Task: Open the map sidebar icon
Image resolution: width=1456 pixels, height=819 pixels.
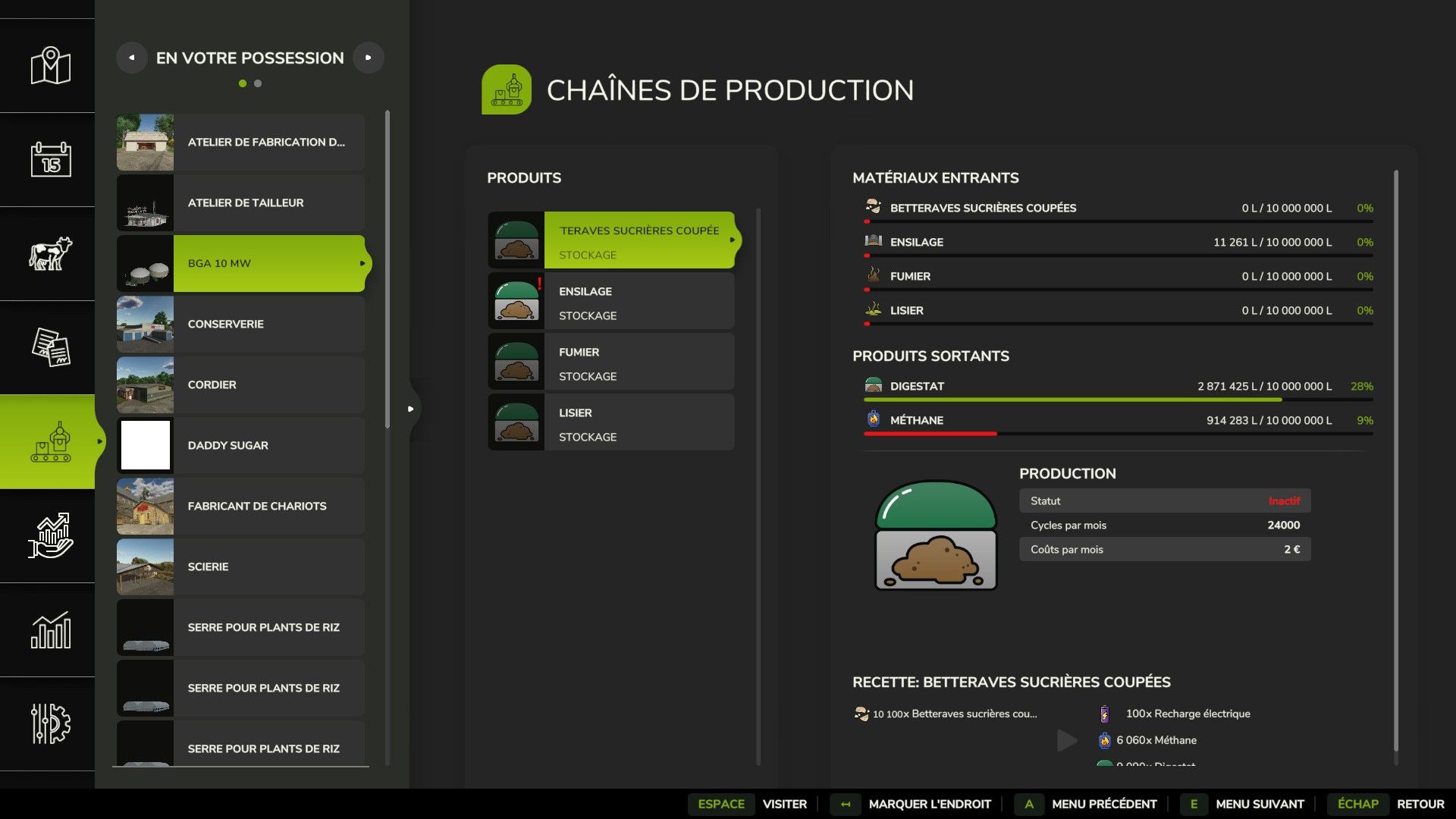Action: click(50, 66)
